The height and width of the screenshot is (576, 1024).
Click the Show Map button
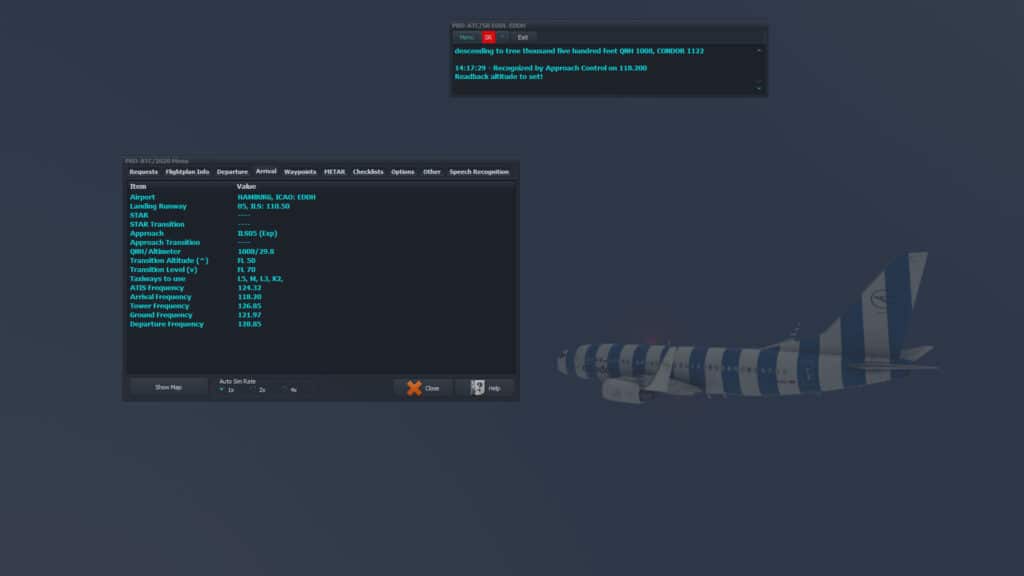tap(168, 387)
